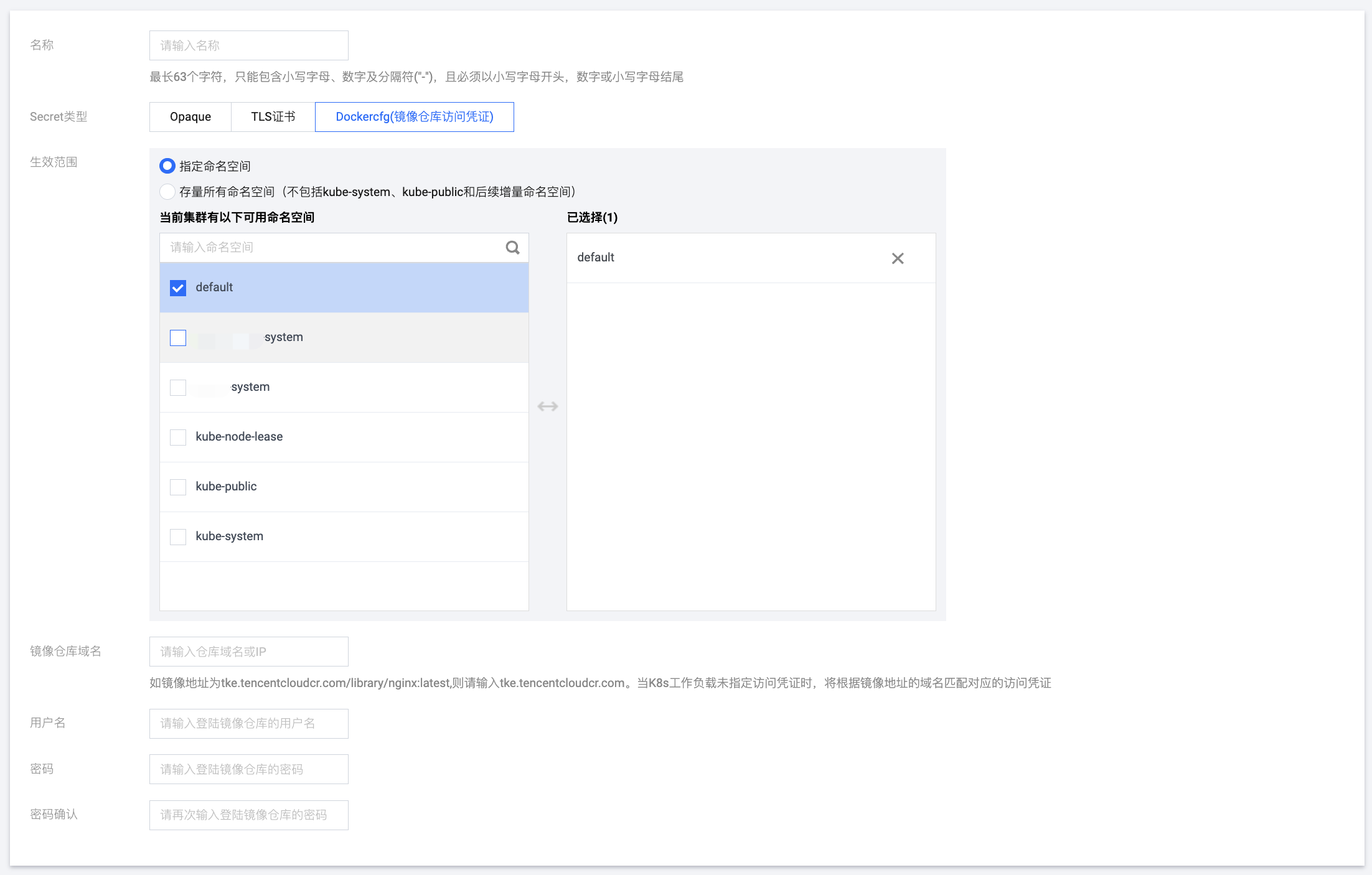Focus the 用户名 username field

249,724
